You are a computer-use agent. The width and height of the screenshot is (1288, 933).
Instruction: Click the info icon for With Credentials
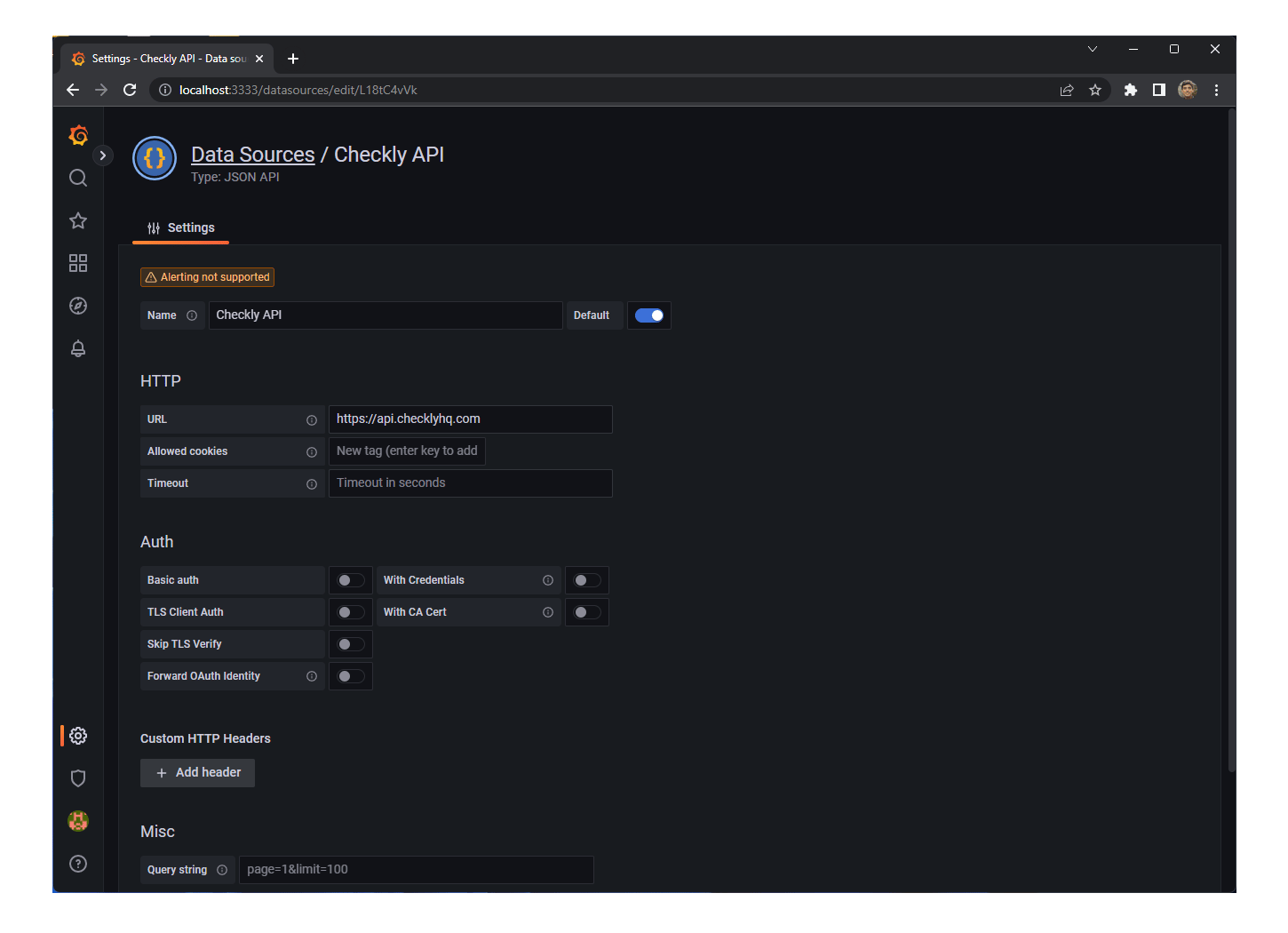[x=548, y=580]
